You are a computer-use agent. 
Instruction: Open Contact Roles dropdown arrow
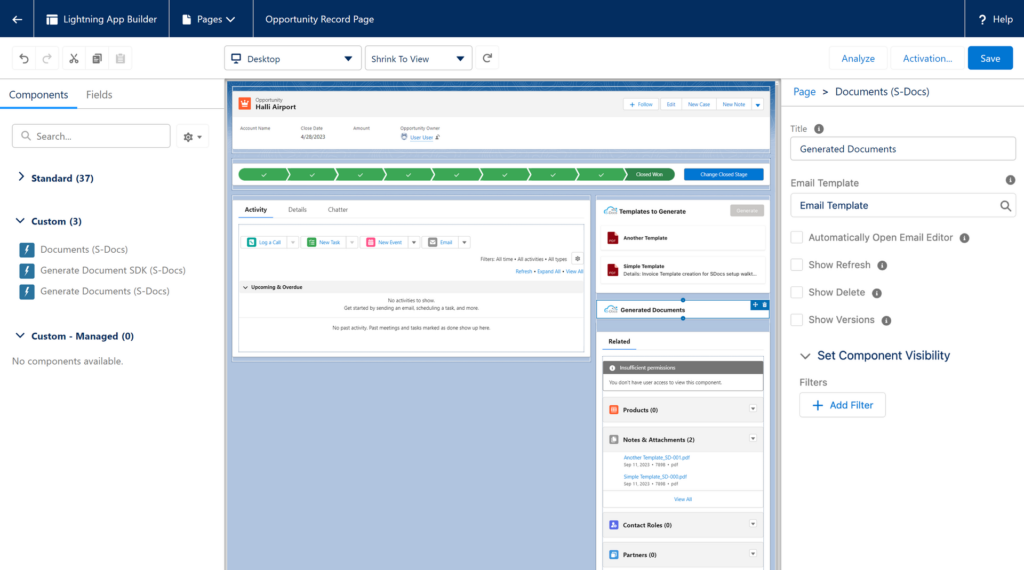(x=753, y=524)
